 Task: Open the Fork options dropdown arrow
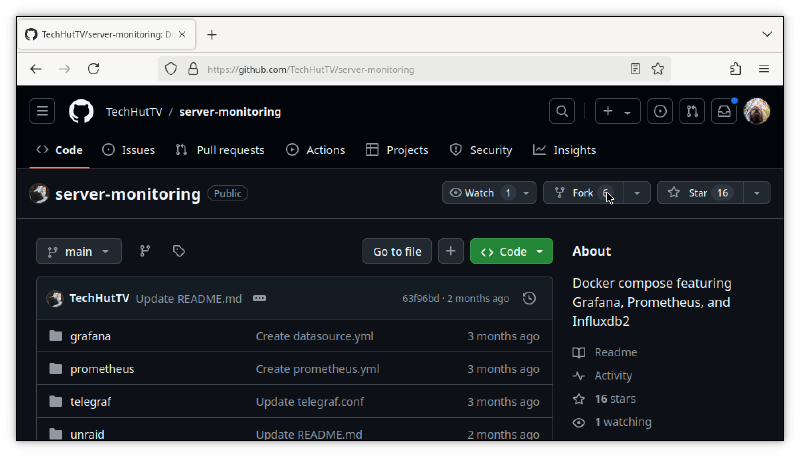(637, 193)
